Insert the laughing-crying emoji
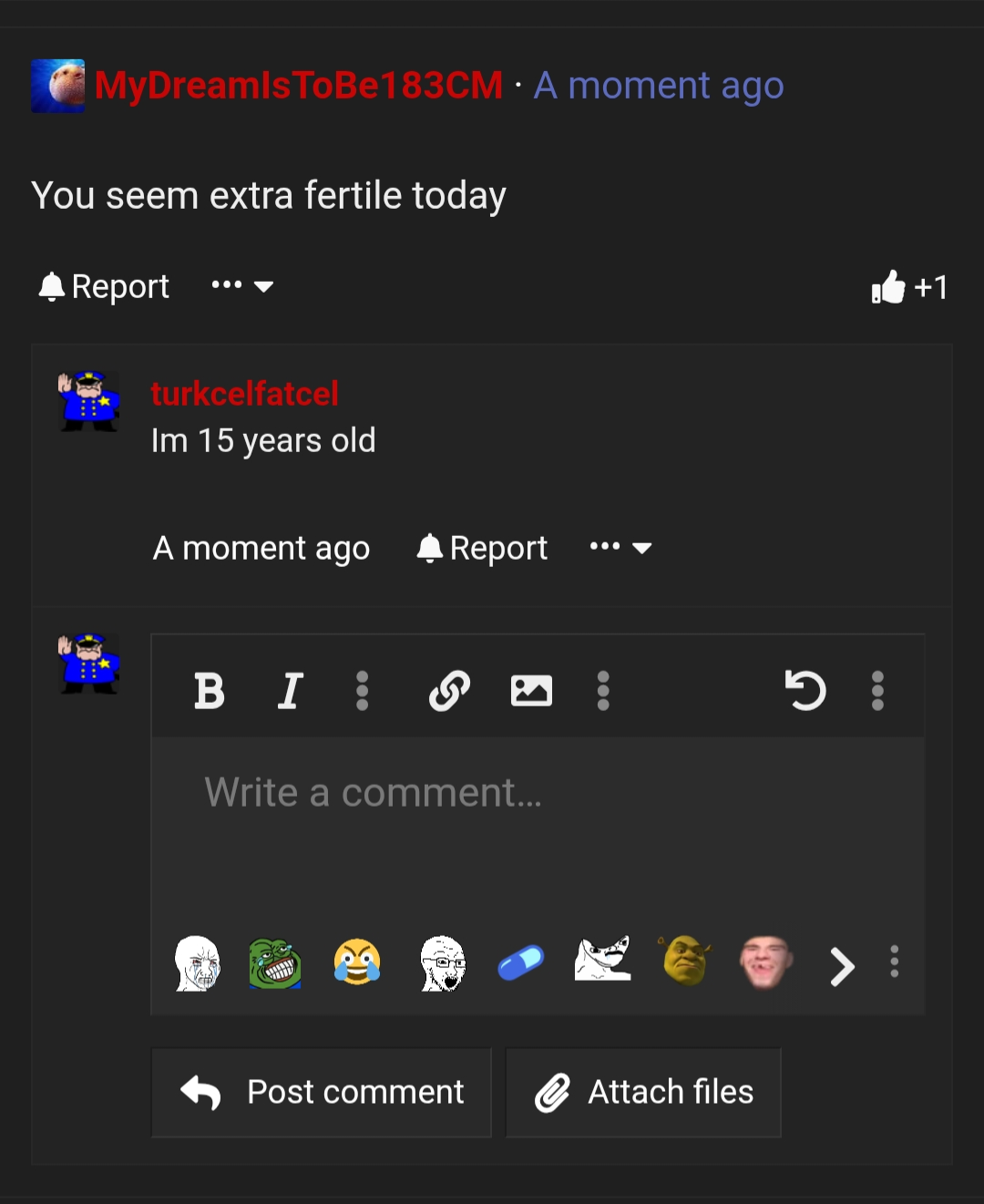This screenshot has height=1204, width=984. pyautogui.click(x=357, y=963)
